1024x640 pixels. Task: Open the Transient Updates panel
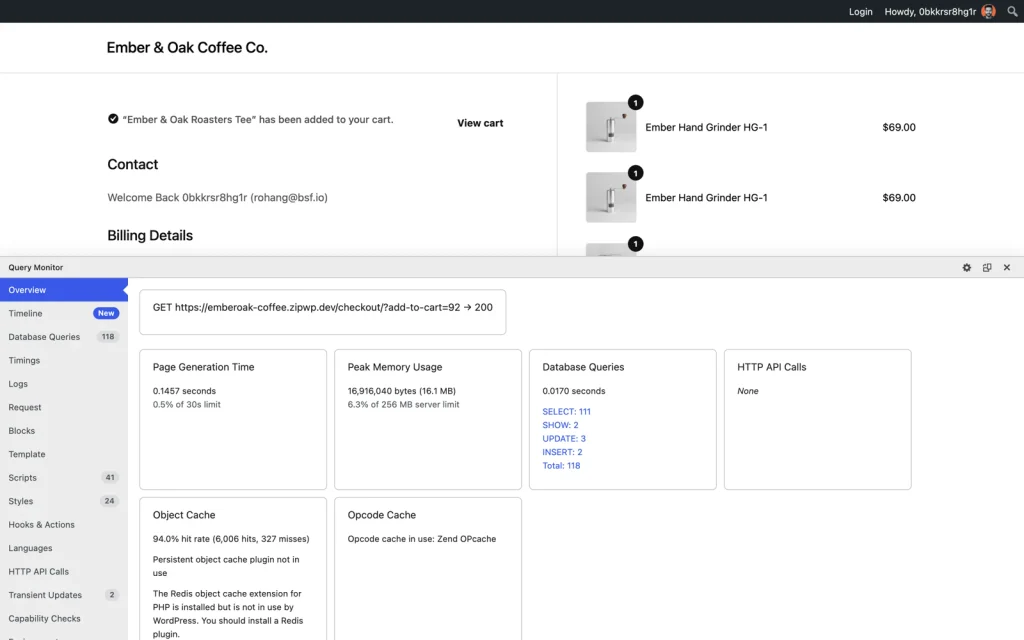[x=63, y=596]
